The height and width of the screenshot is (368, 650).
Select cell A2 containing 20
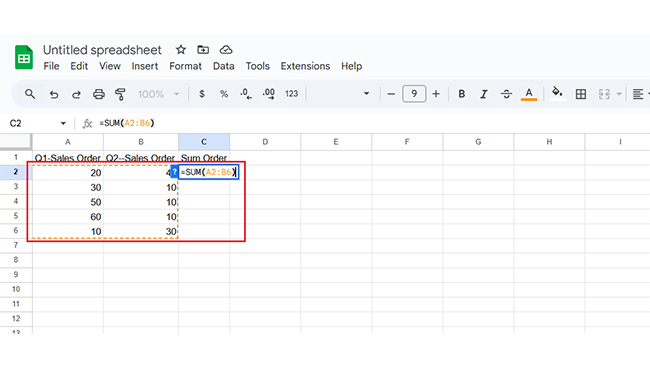tap(68, 172)
